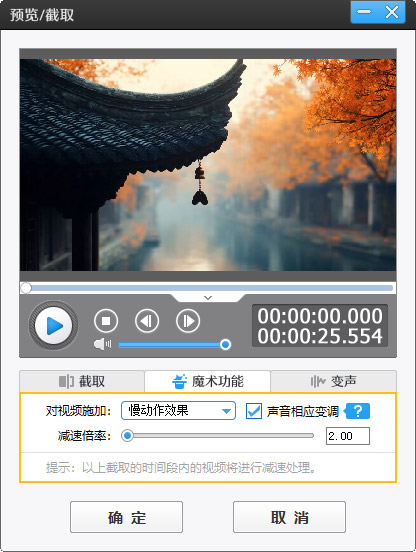
Task: Start playback with the blue play button
Action: (x=53, y=326)
